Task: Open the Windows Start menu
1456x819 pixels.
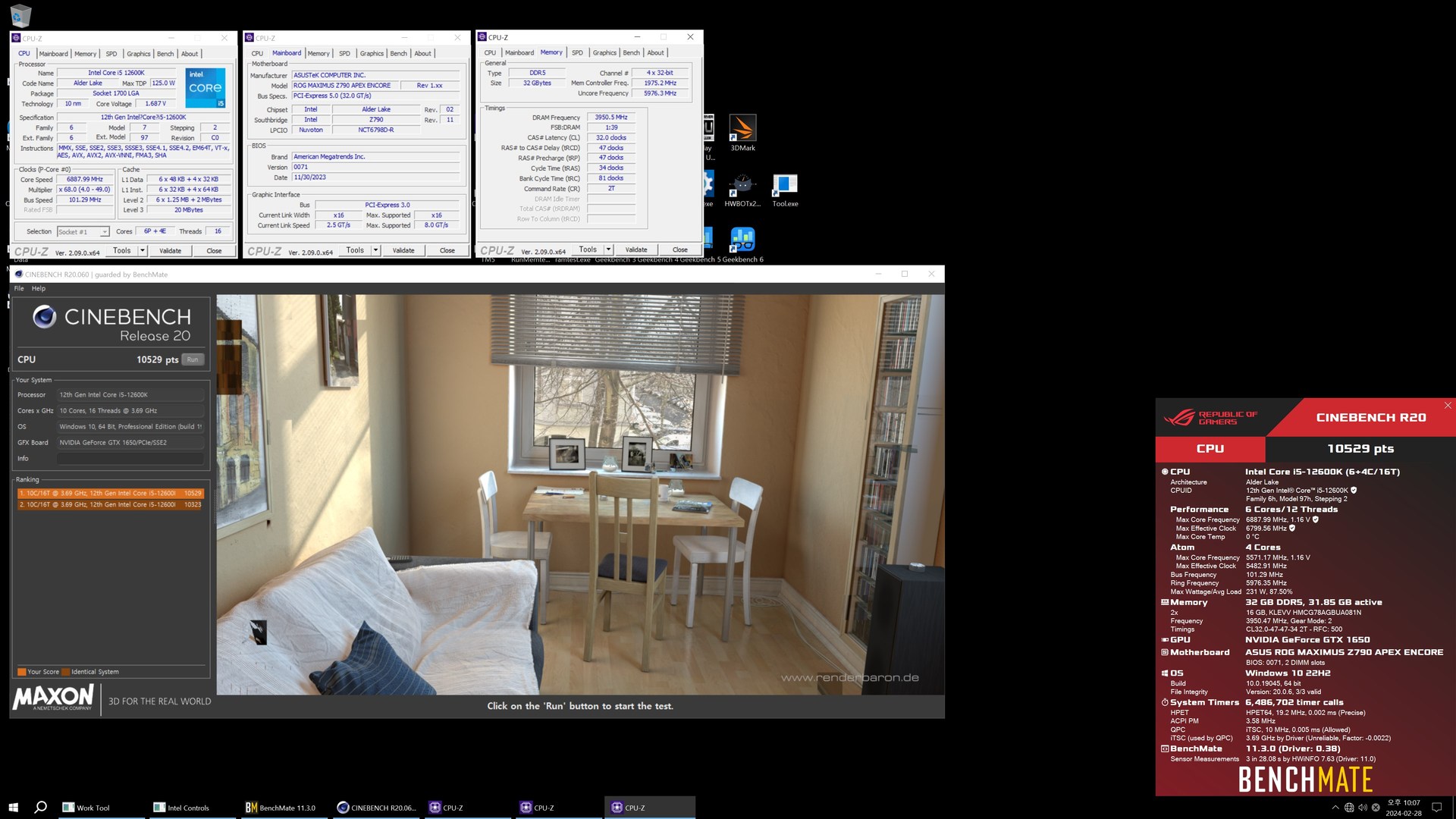Action: click(13, 808)
